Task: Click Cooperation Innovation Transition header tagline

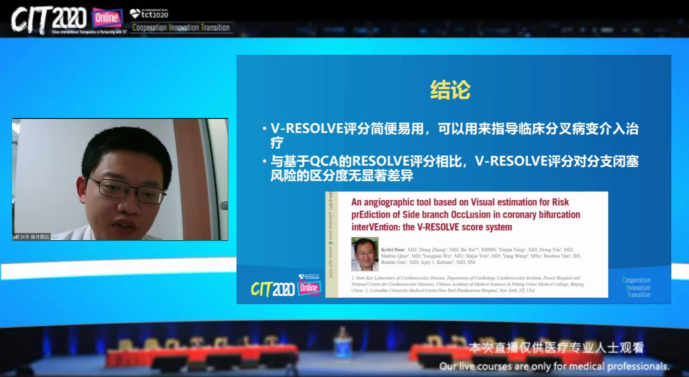Action: pyautogui.click(x=181, y=28)
